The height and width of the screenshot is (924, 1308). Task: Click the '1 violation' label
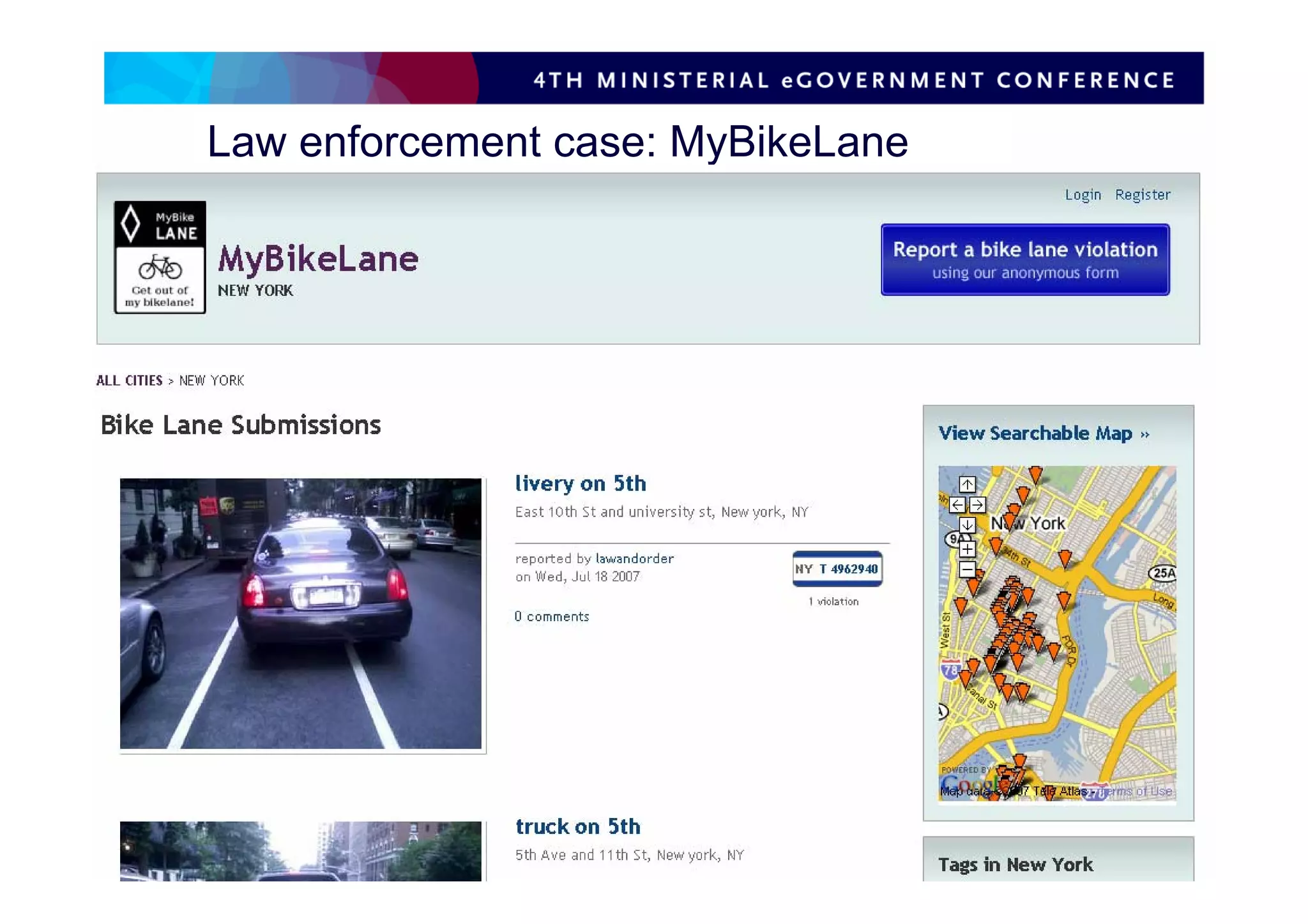tap(833, 602)
